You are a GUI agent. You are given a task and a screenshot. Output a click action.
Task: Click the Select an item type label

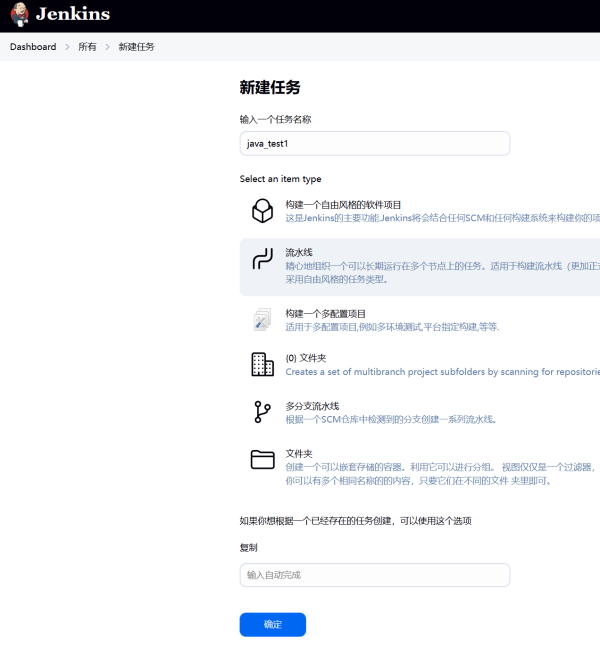click(280, 179)
